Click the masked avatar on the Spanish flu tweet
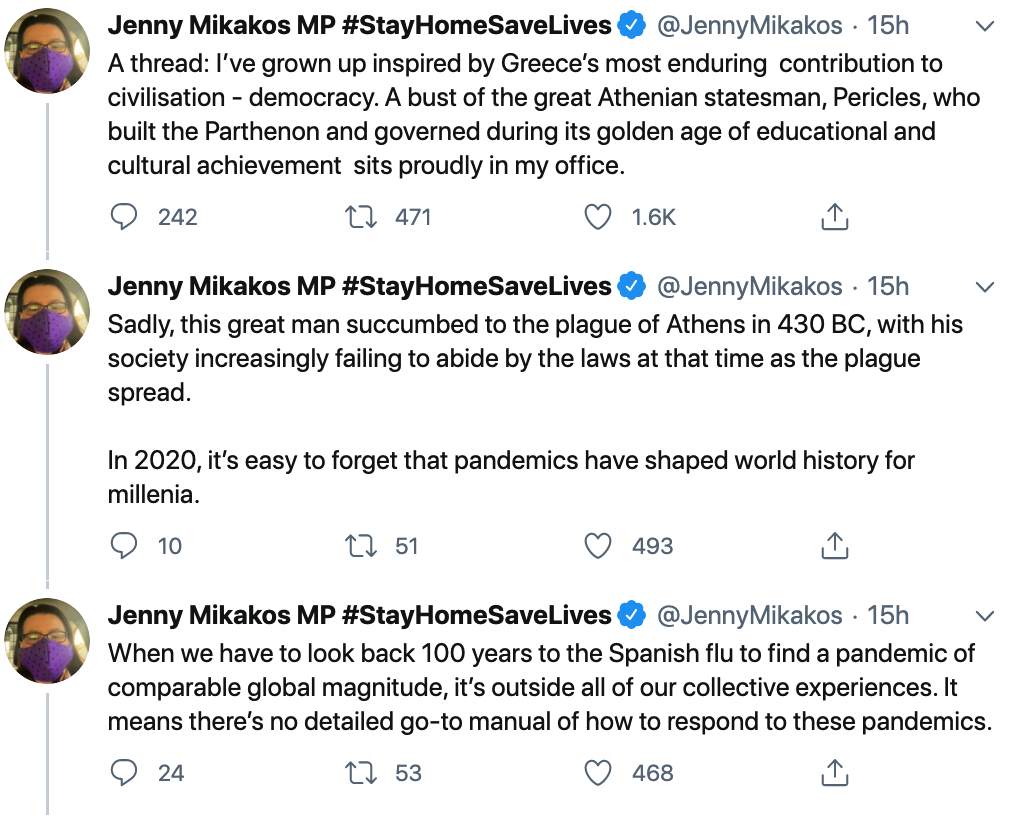The width and height of the screenshot is (1012, 818). tap(48, 641)
